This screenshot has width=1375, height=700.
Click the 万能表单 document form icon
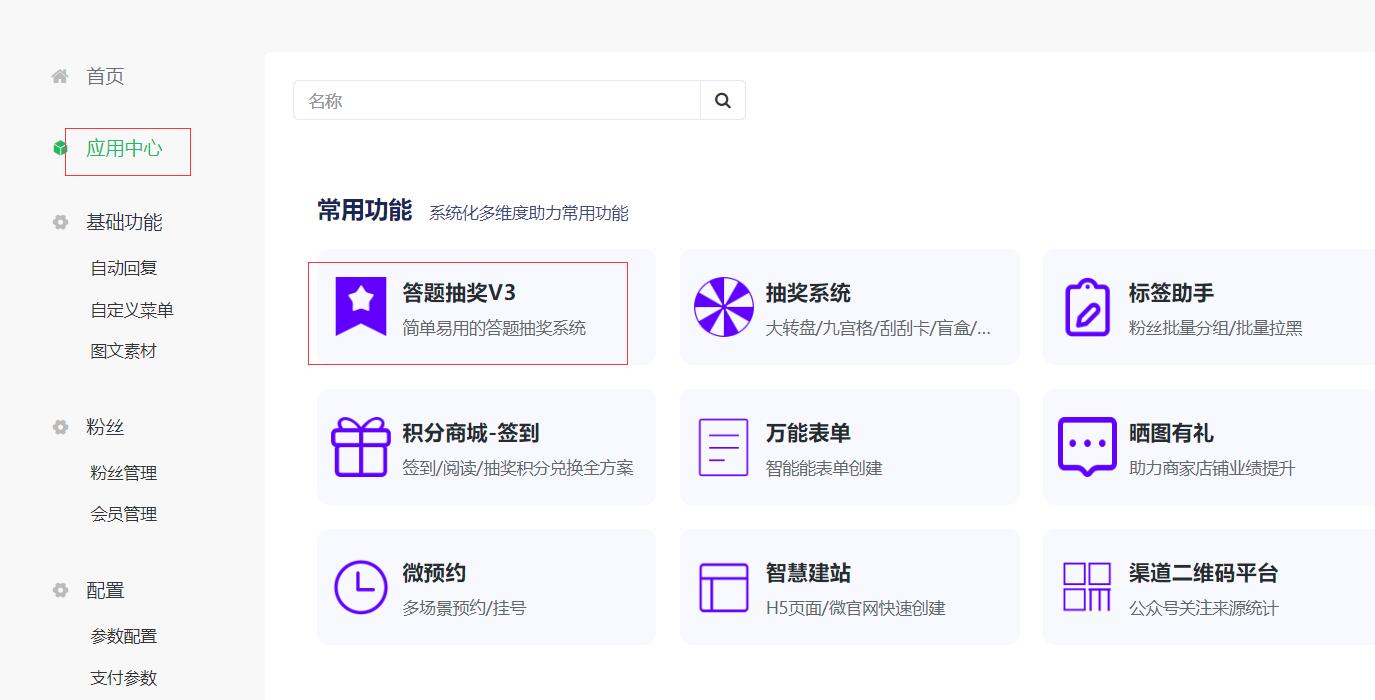[724, 447]
